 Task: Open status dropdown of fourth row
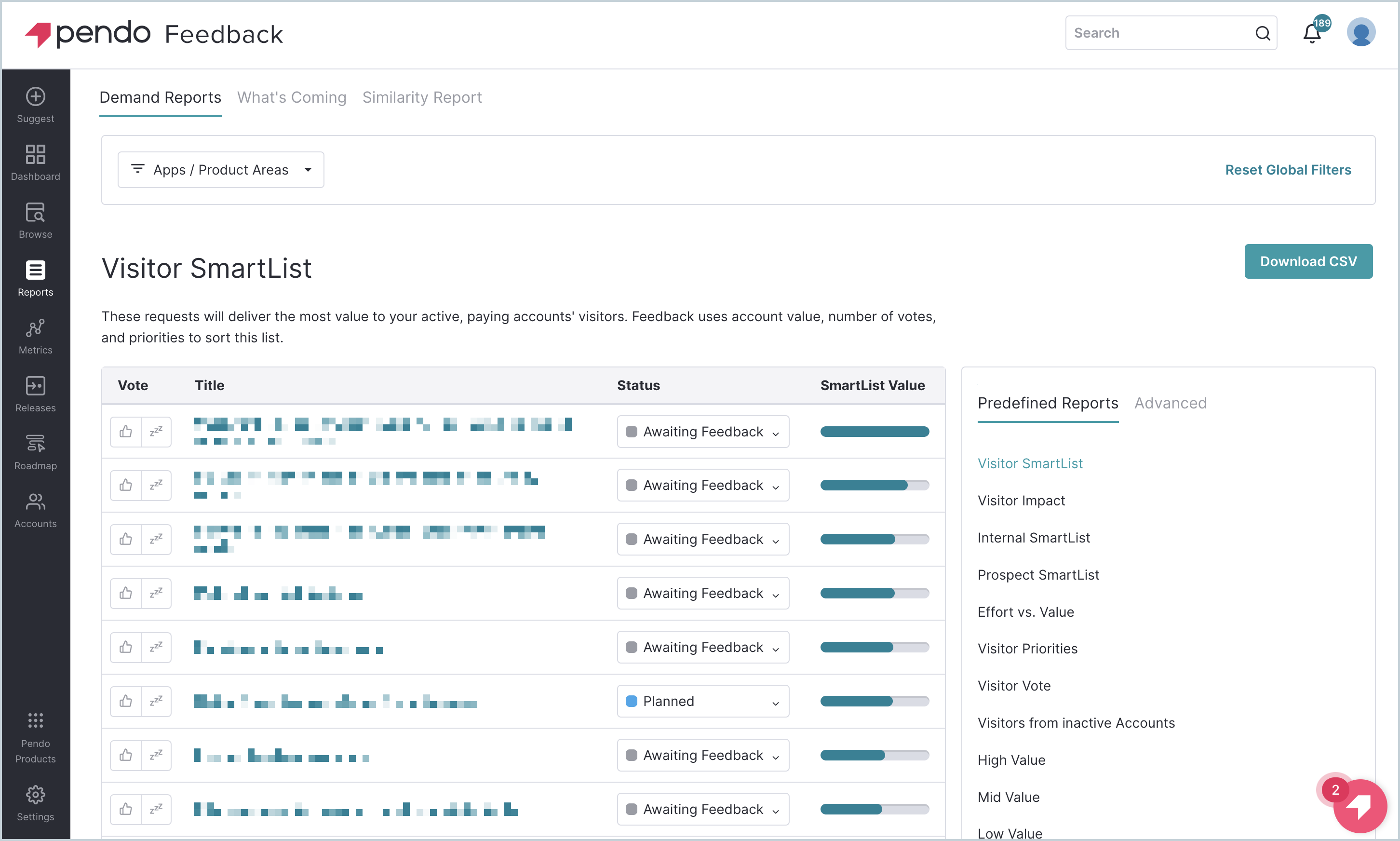coord(702,593)
